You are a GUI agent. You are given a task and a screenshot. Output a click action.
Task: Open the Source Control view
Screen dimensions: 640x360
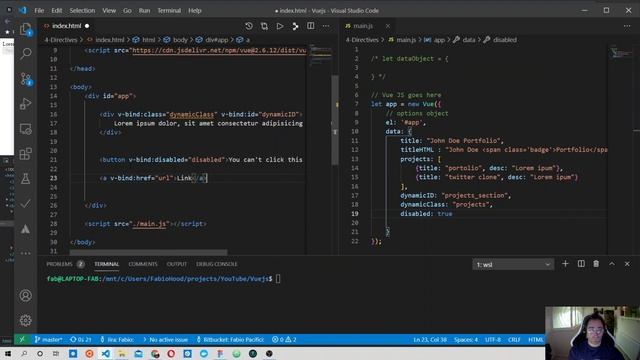click(26, 79)
